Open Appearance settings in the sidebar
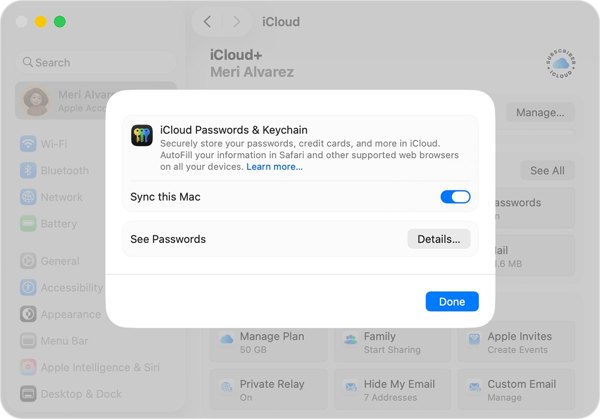This screenshot has height=419, width=600. tap(61, 314)
